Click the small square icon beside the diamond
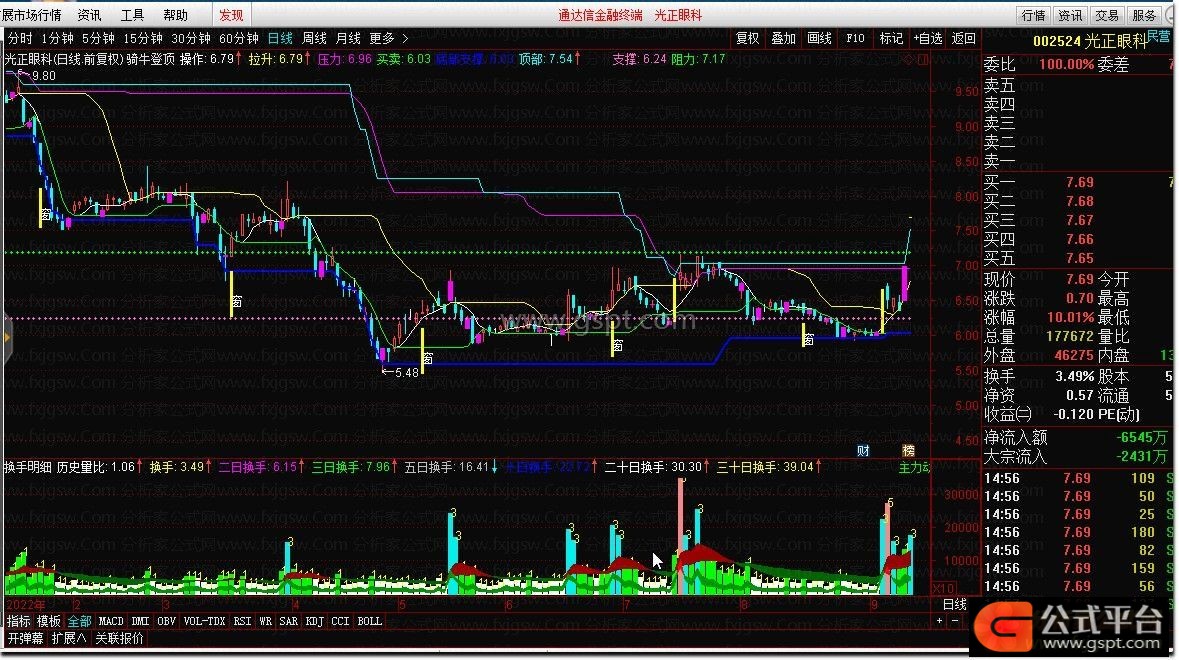This screenshot has height=660, width=1179. [923, 59]
